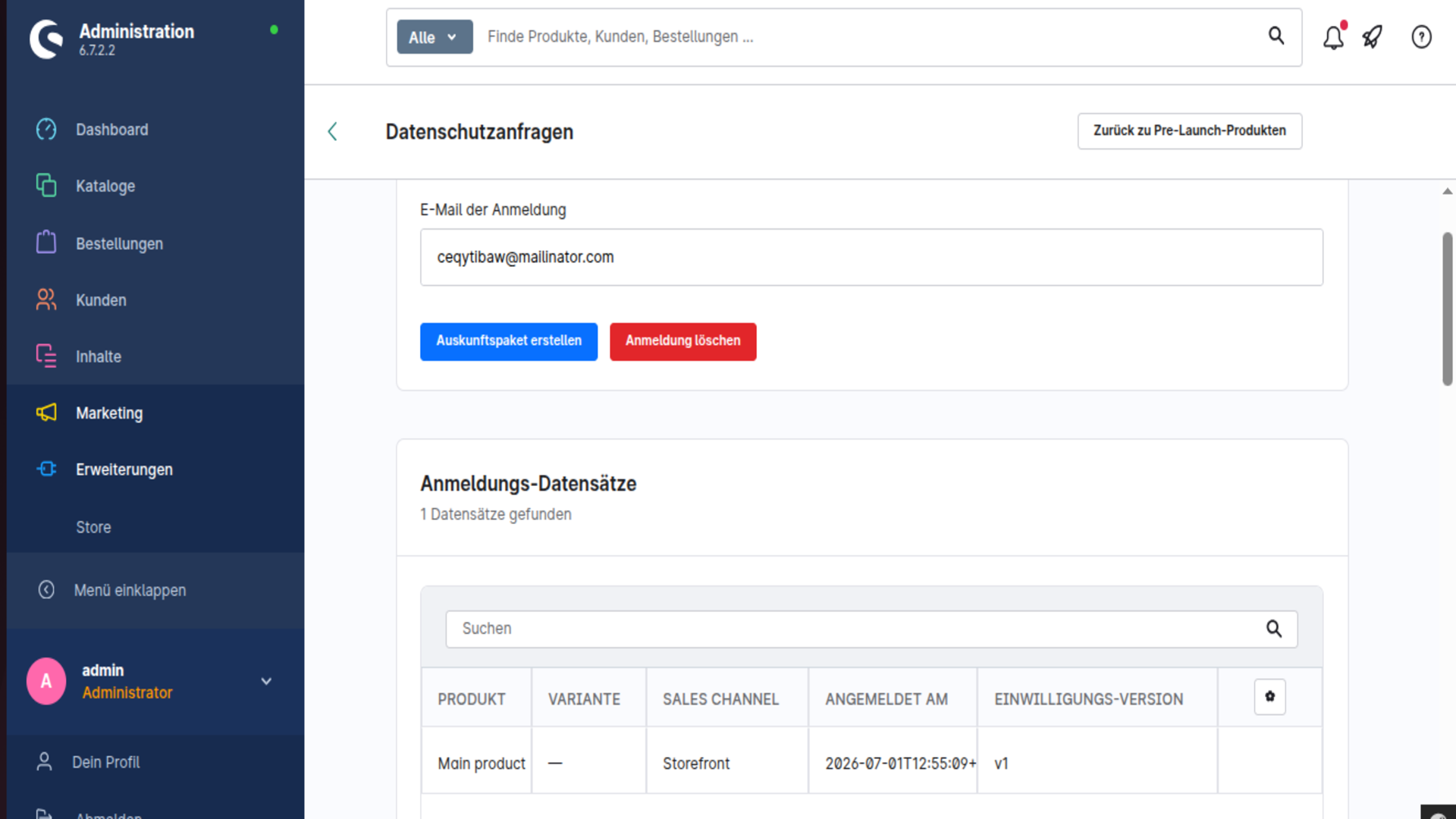The image size is (1456, 819).
Task: Click the Menü einklappen arrow icon
Action: [x=46, y=590]
